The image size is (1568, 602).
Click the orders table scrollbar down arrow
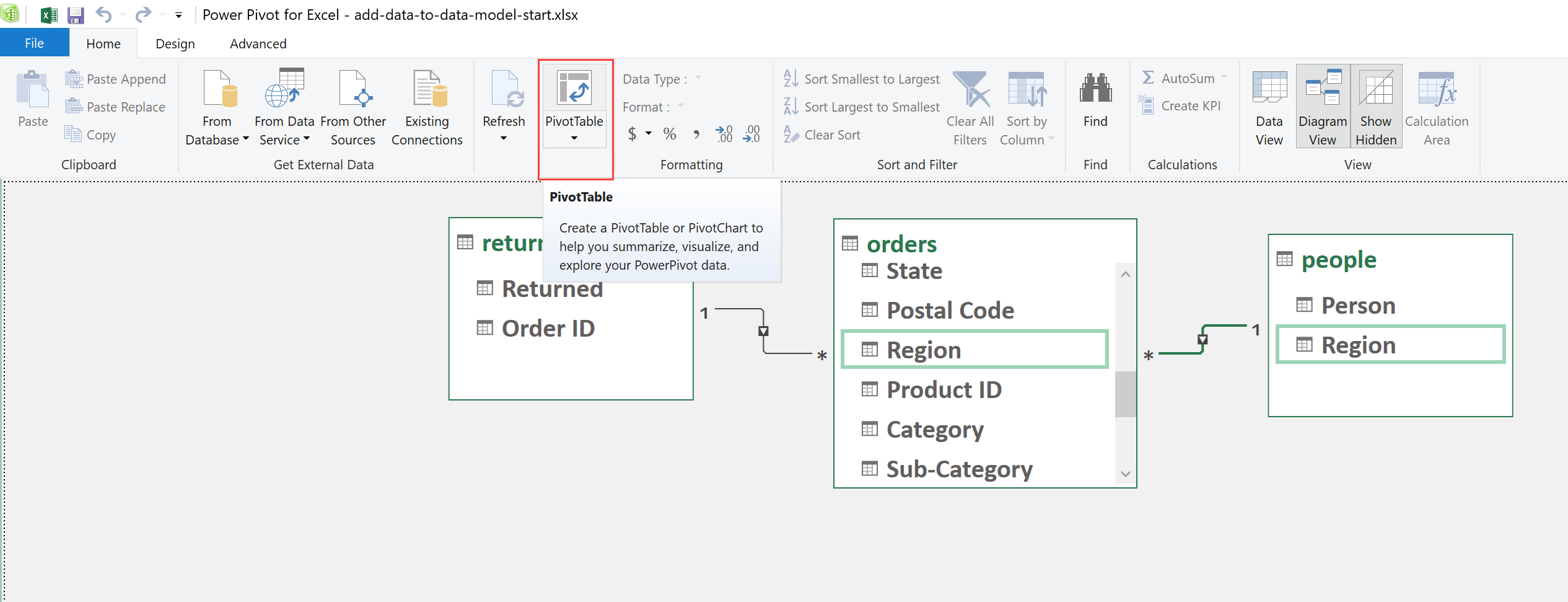(1126, 473)
